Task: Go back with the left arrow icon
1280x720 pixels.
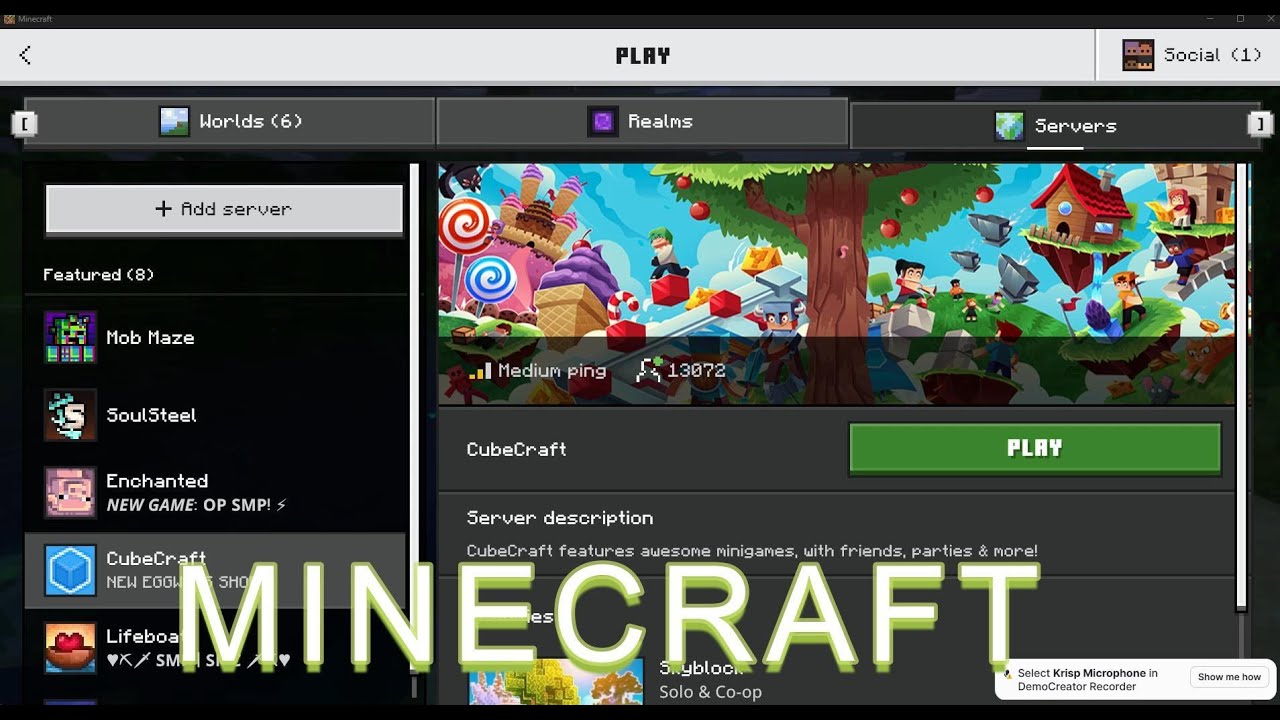Action: pyautogui.click(x=25, y=55)
